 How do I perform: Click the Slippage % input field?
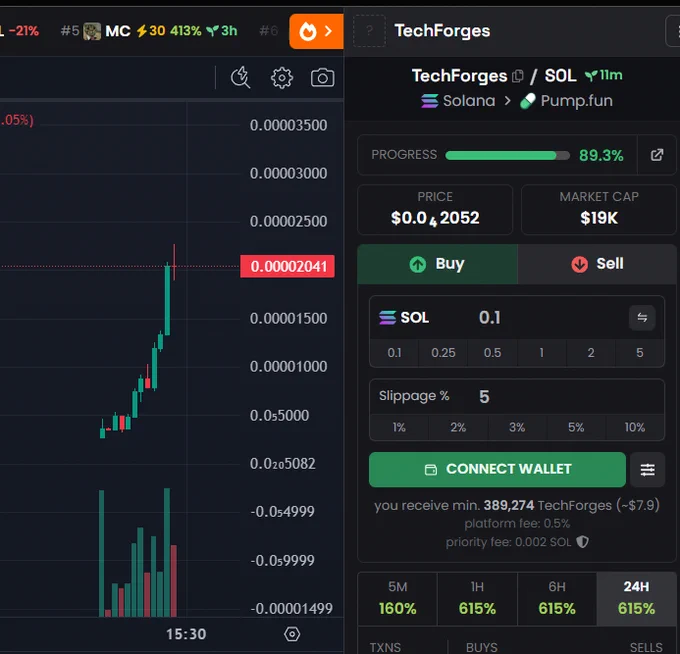pyautogui.click(x=568, y=396)
